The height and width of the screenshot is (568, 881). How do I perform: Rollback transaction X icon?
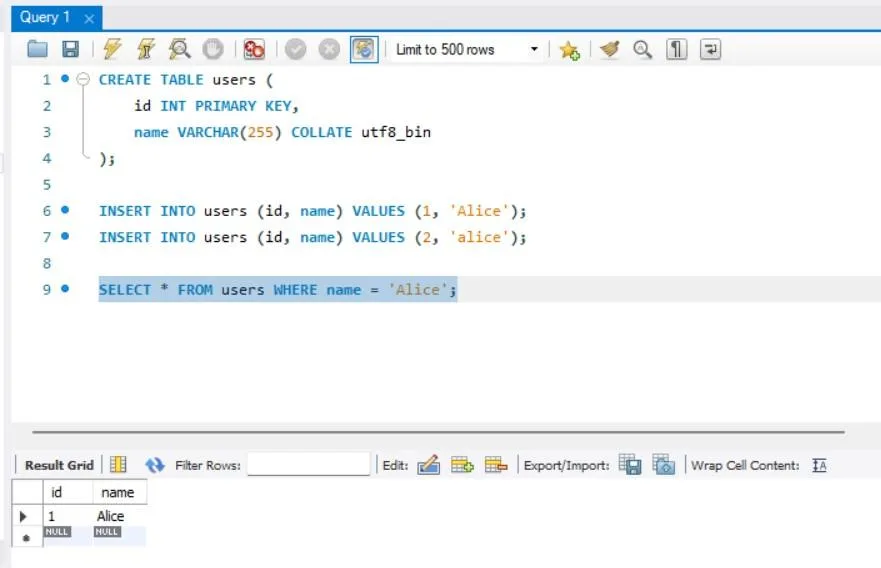pyautogui.click(x=329, y=49)
